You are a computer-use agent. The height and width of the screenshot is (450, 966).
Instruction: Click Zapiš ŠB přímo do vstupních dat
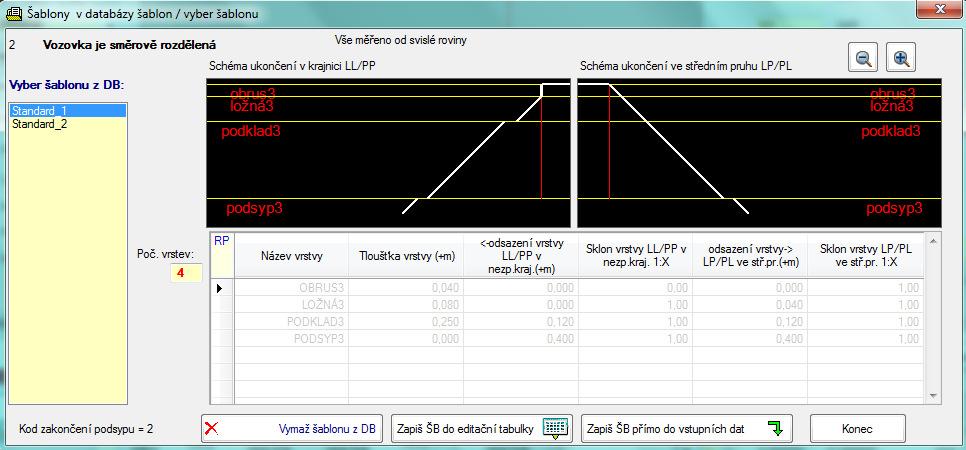[x=686, y=429]
